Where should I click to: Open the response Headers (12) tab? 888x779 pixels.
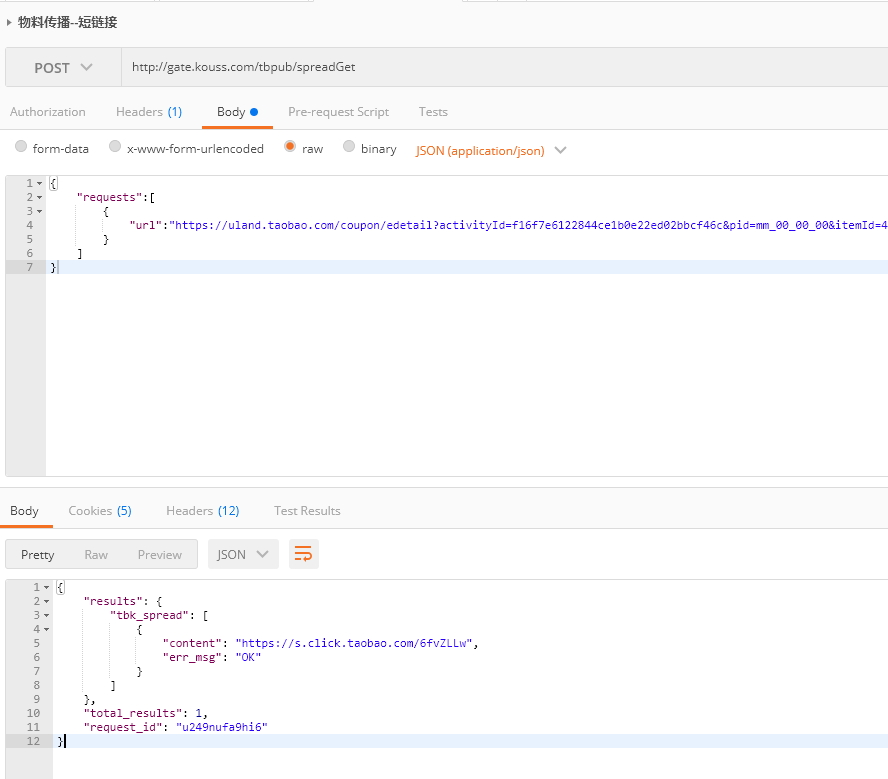tap(202, 511)
